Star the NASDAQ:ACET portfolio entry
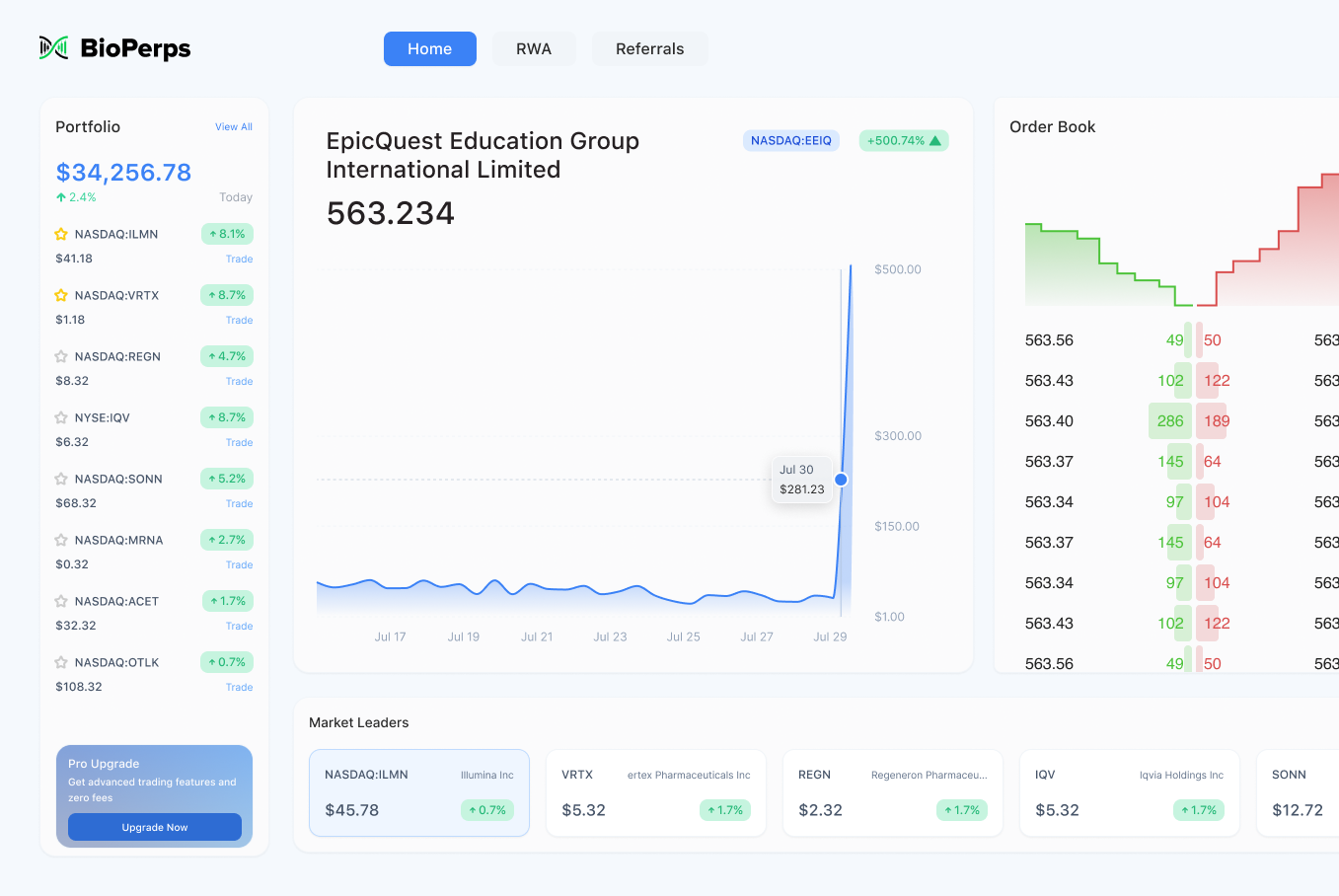This screenshot has width=1339, height=896. pyautogui.click(x=61, y=602)
